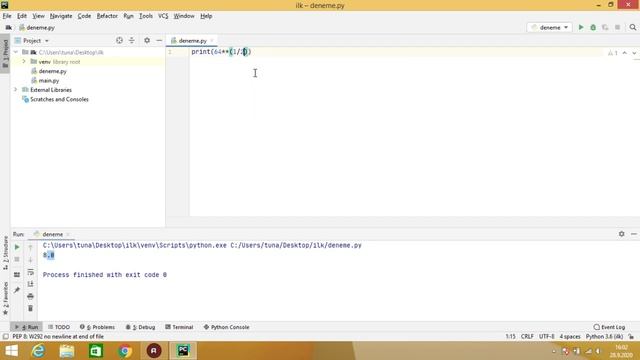The width and height of the screenshot is (640, 360).
Task: Open the Run tool window tab
Action: (27, 327)
